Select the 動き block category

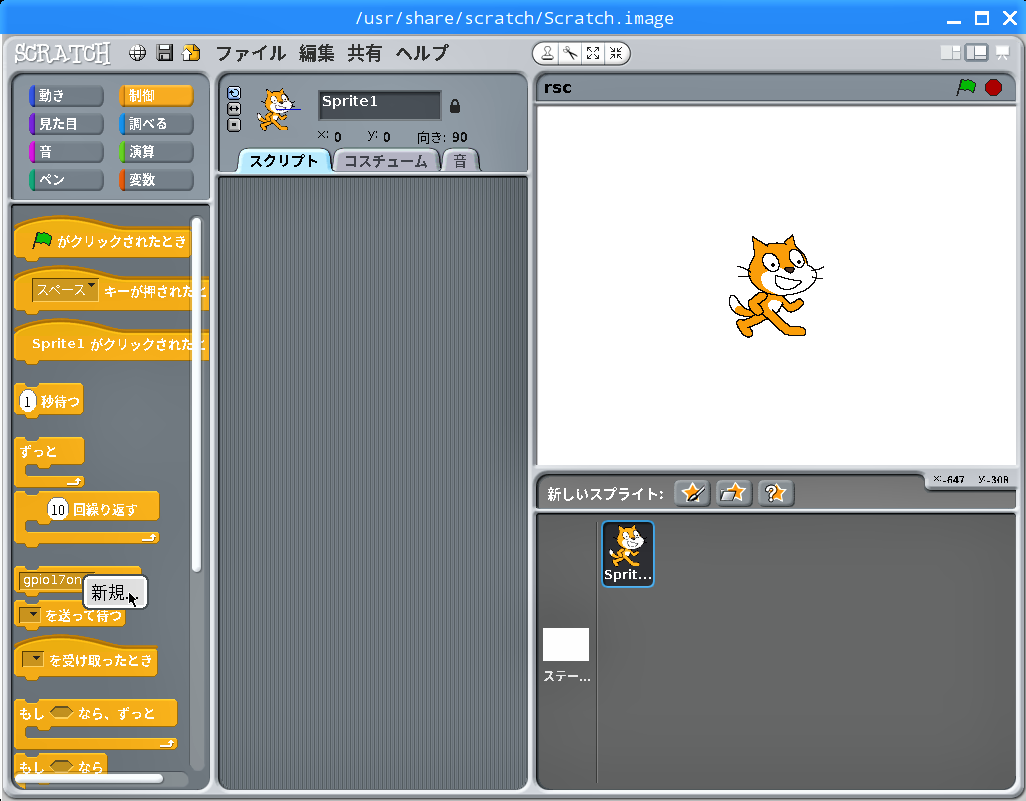pyautogui.click(x=66, y=96)
